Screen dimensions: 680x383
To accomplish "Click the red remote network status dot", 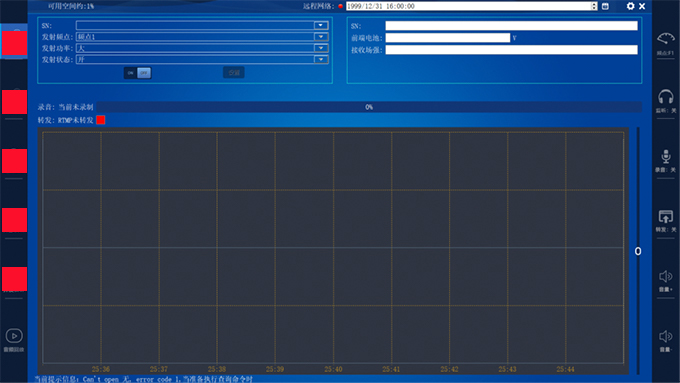I will [340, 6].
